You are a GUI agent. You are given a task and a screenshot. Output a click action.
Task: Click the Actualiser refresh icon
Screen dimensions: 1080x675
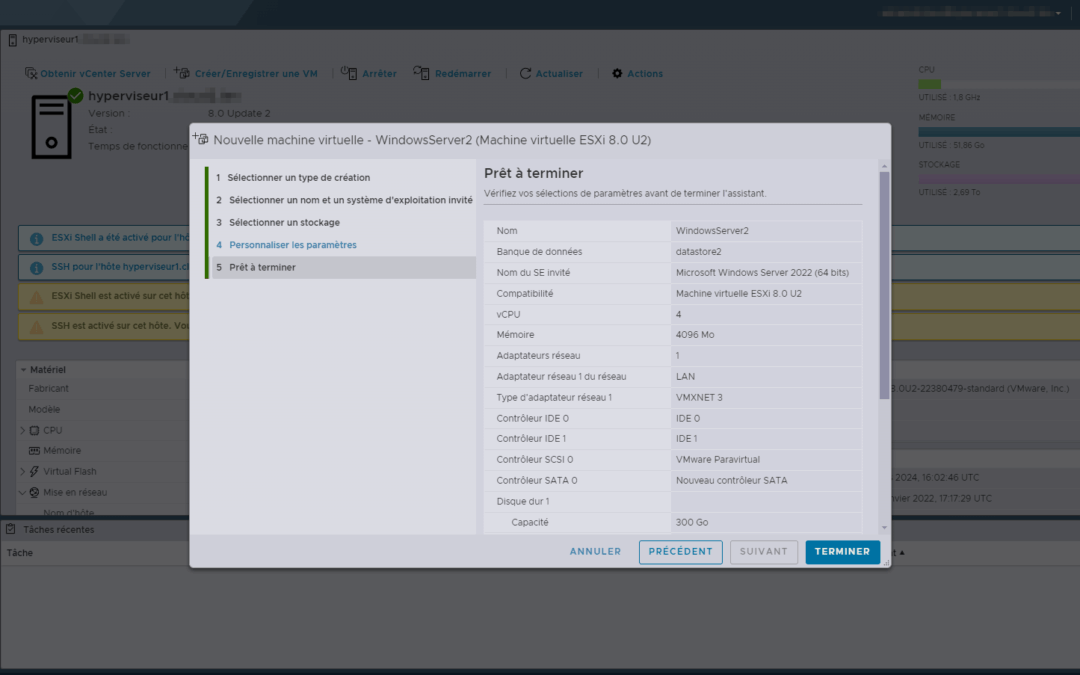point(526,73)
